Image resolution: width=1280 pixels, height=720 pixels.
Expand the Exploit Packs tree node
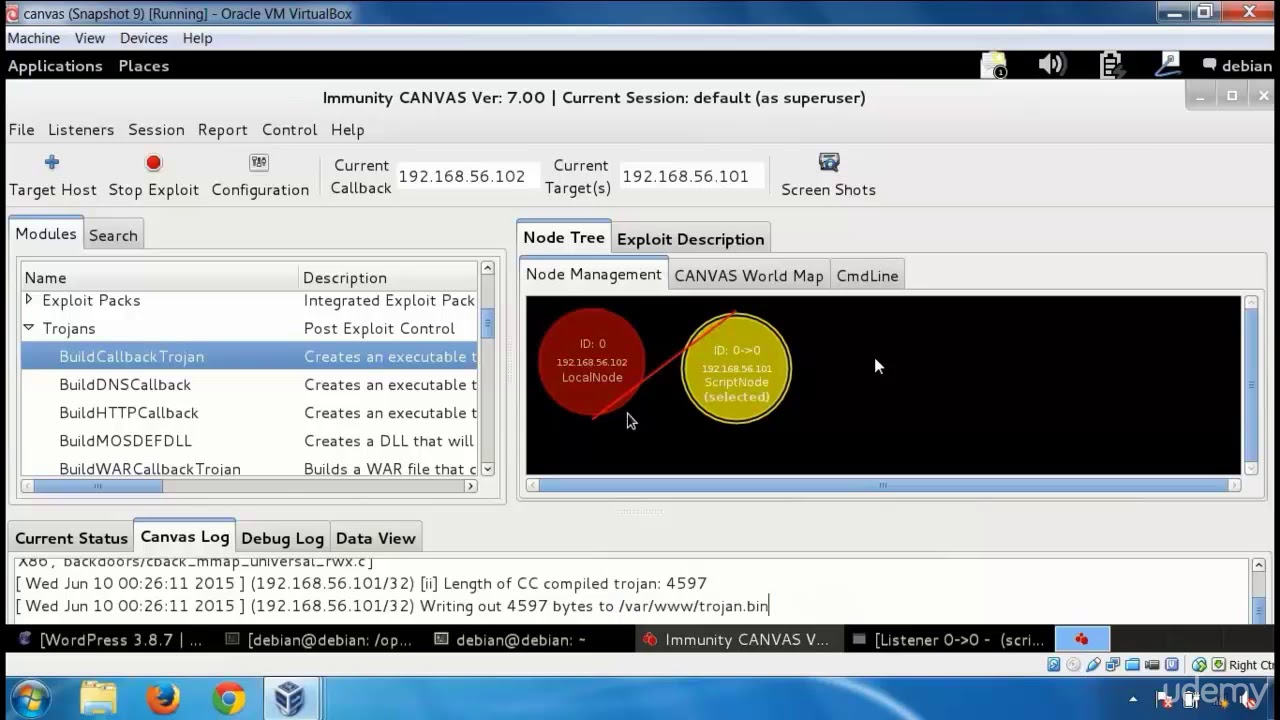click(29, 299)
